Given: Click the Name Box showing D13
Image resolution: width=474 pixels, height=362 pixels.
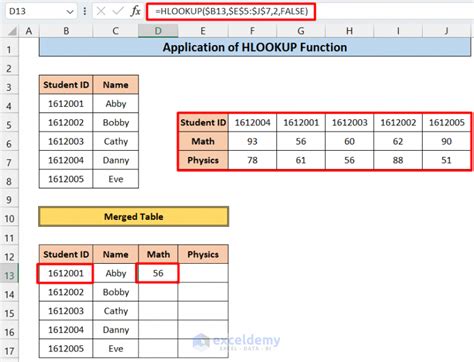Looking at the screenshot, I should coord(40,11).
